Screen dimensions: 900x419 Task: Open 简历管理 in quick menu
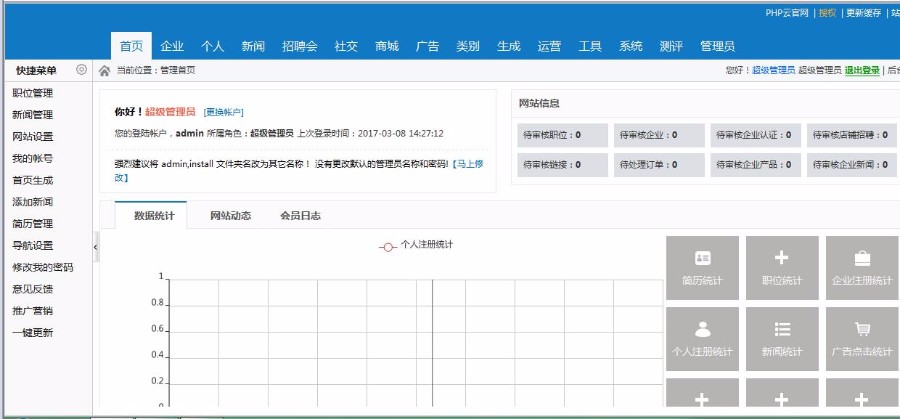(x=33, y=224)
